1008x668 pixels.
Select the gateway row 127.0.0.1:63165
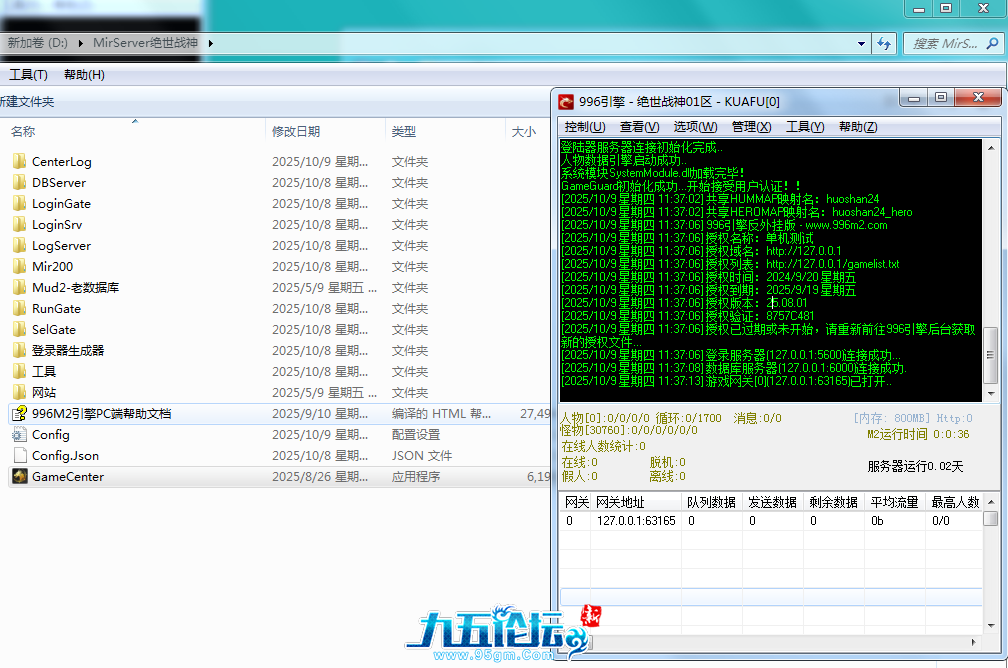pos(635,521)
